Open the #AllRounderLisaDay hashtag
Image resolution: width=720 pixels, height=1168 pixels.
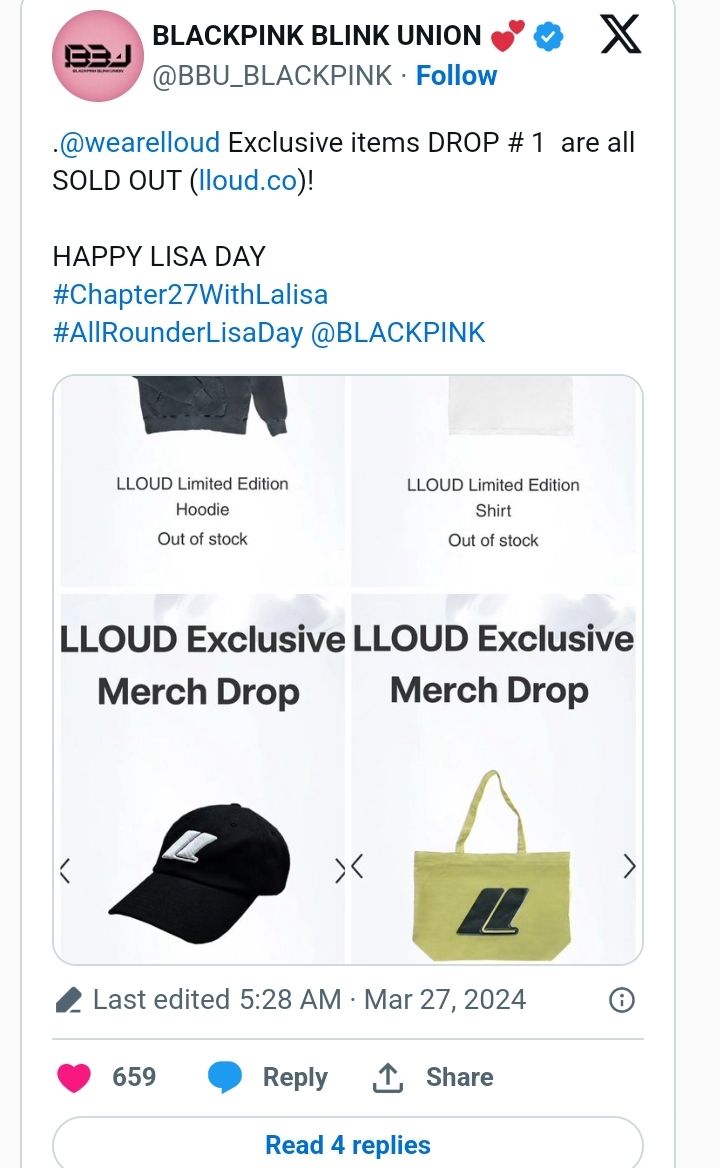click(x=178, y=333)
